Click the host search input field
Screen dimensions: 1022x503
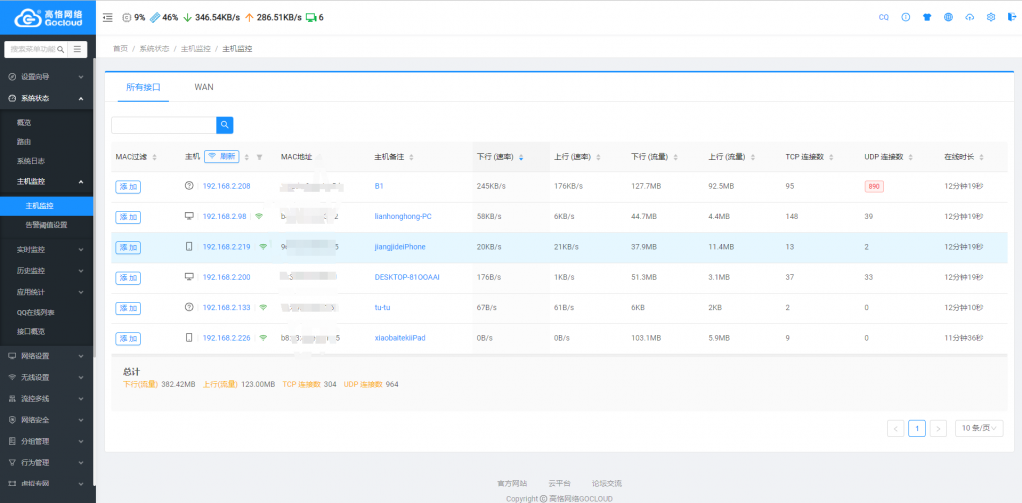pos(164,125)
